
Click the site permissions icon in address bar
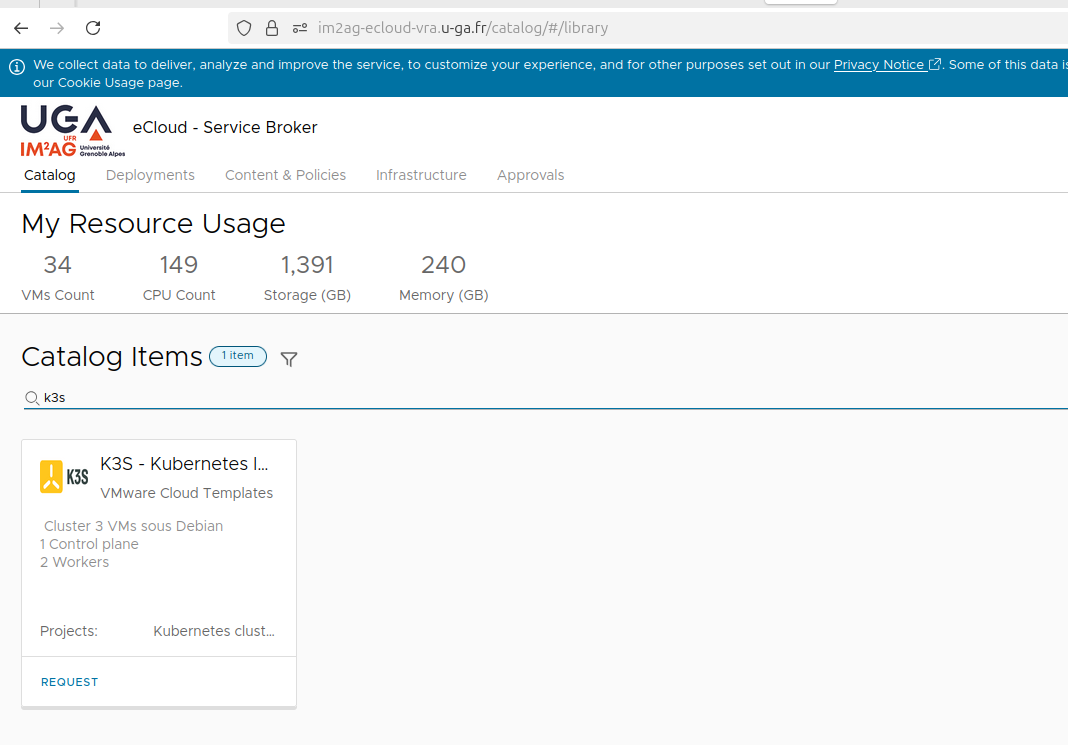pos(299,28)
